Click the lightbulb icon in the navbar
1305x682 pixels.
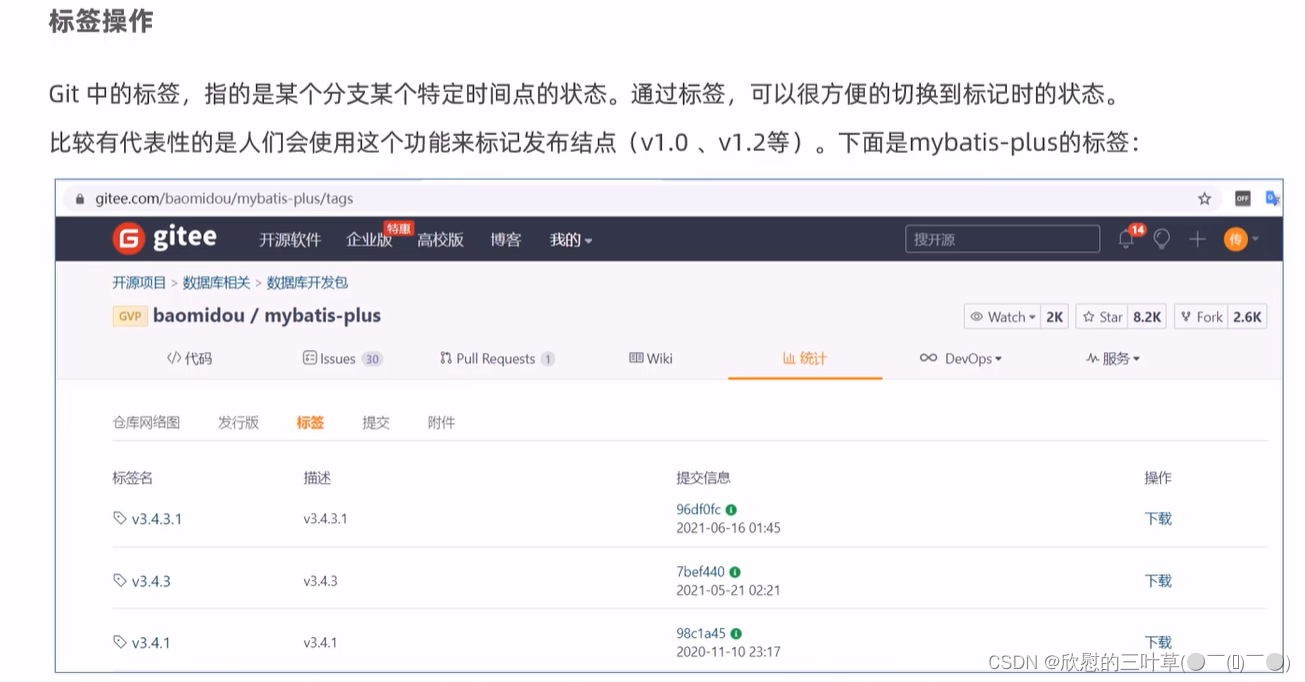coord(1161,239)
